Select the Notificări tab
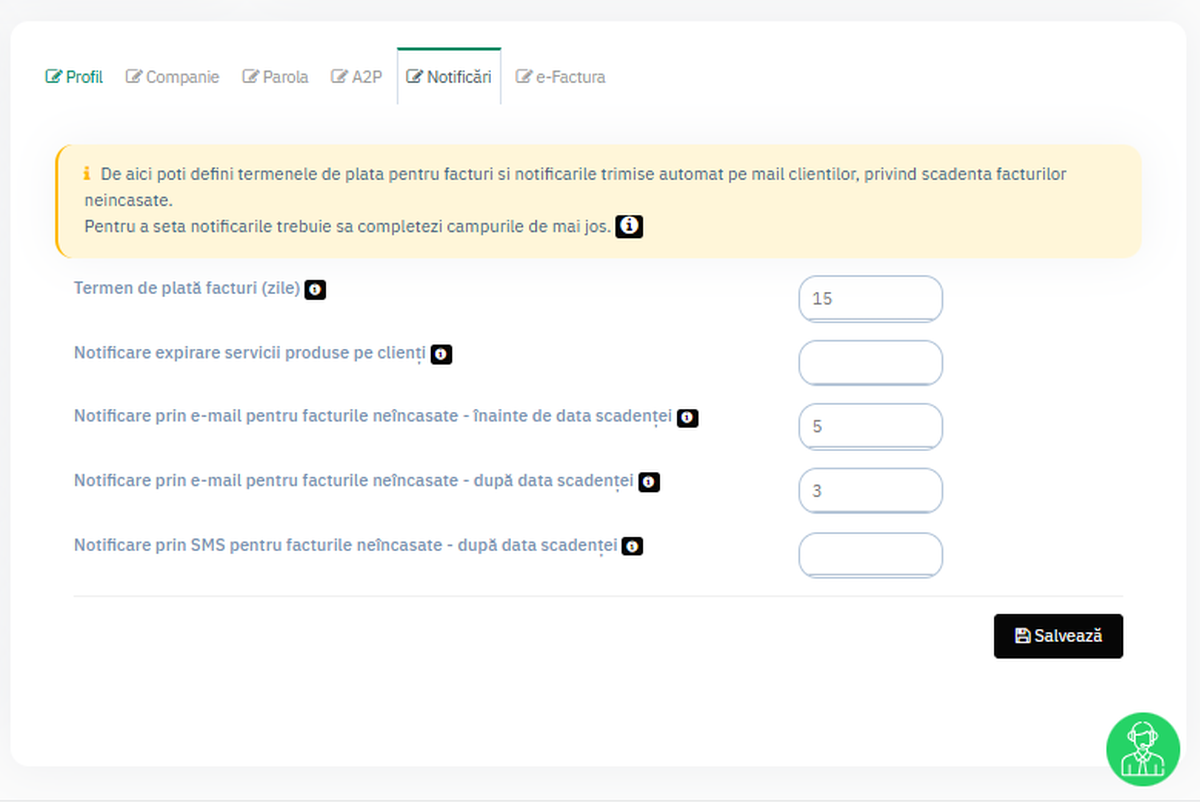Viewport: 1200px width, 803px height. (449, 77)
